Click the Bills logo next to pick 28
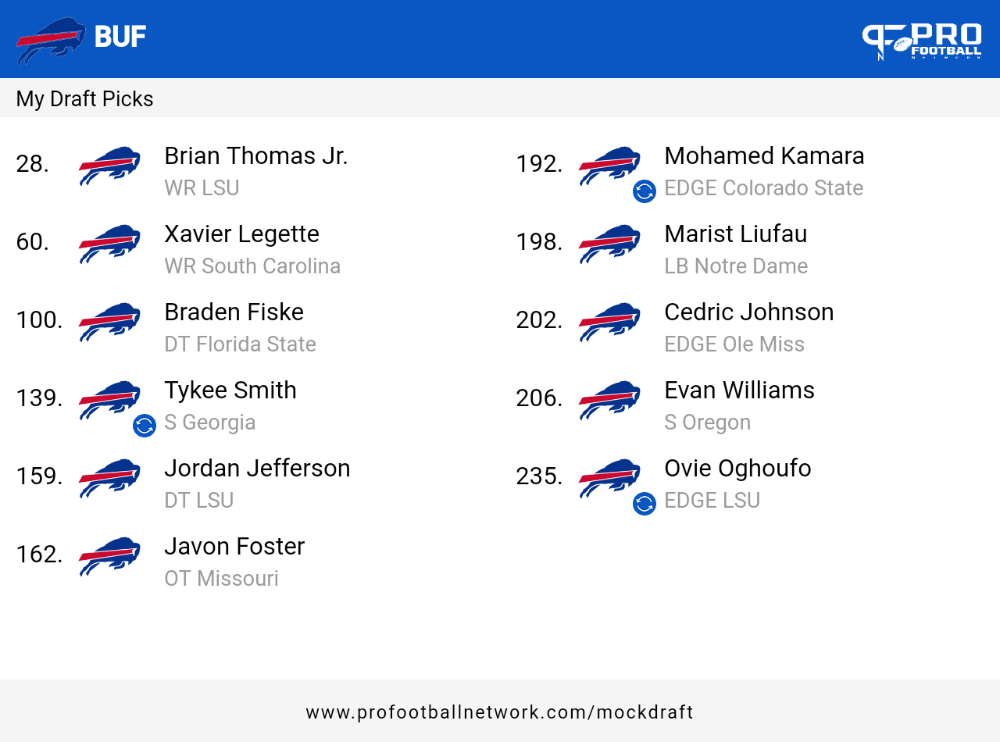The image size is (1000, 742). (110, 165)
